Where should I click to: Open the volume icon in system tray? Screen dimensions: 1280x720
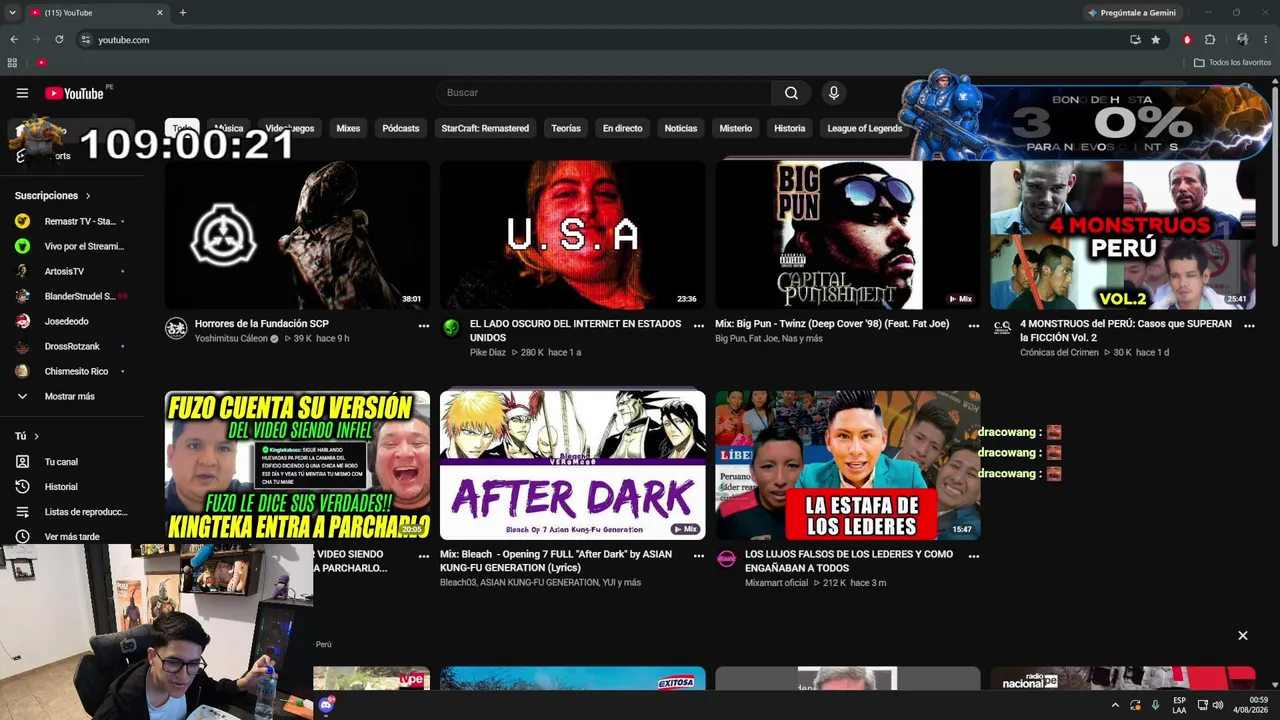pos(1217,705)
